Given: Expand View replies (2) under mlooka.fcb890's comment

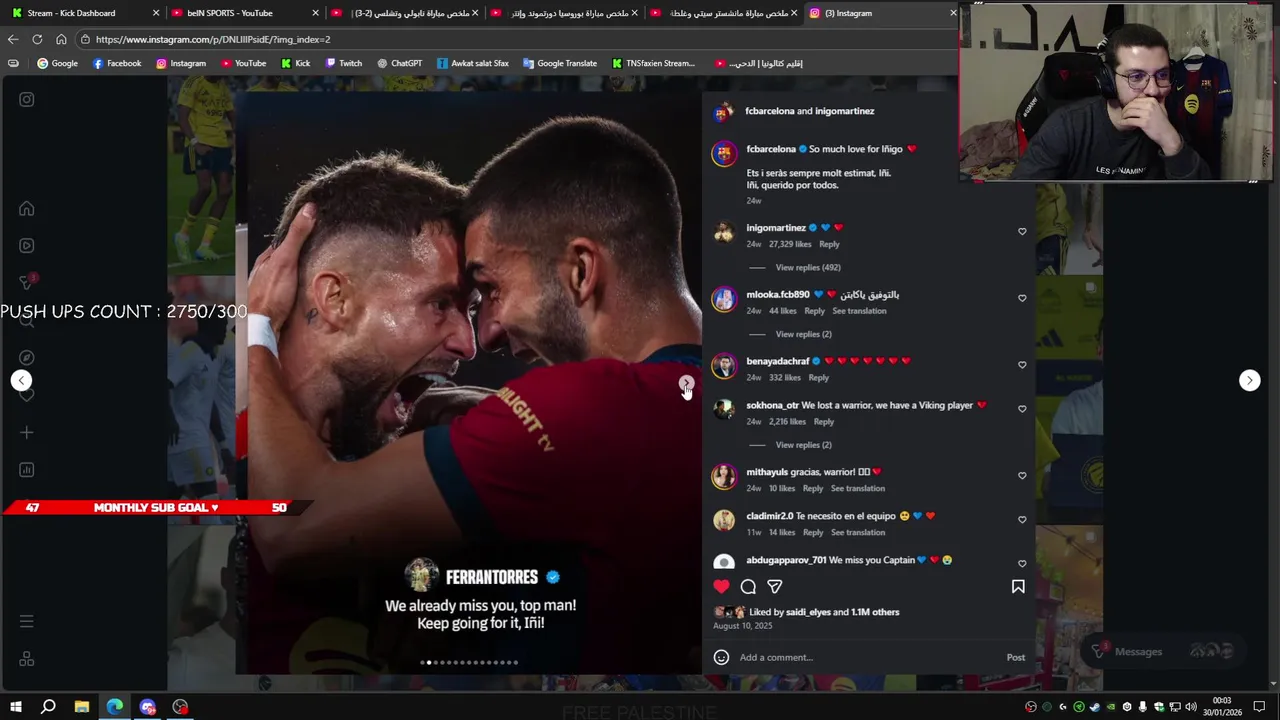Looking at the screenshot, I should pyautogui.click(x=804, y=334).
